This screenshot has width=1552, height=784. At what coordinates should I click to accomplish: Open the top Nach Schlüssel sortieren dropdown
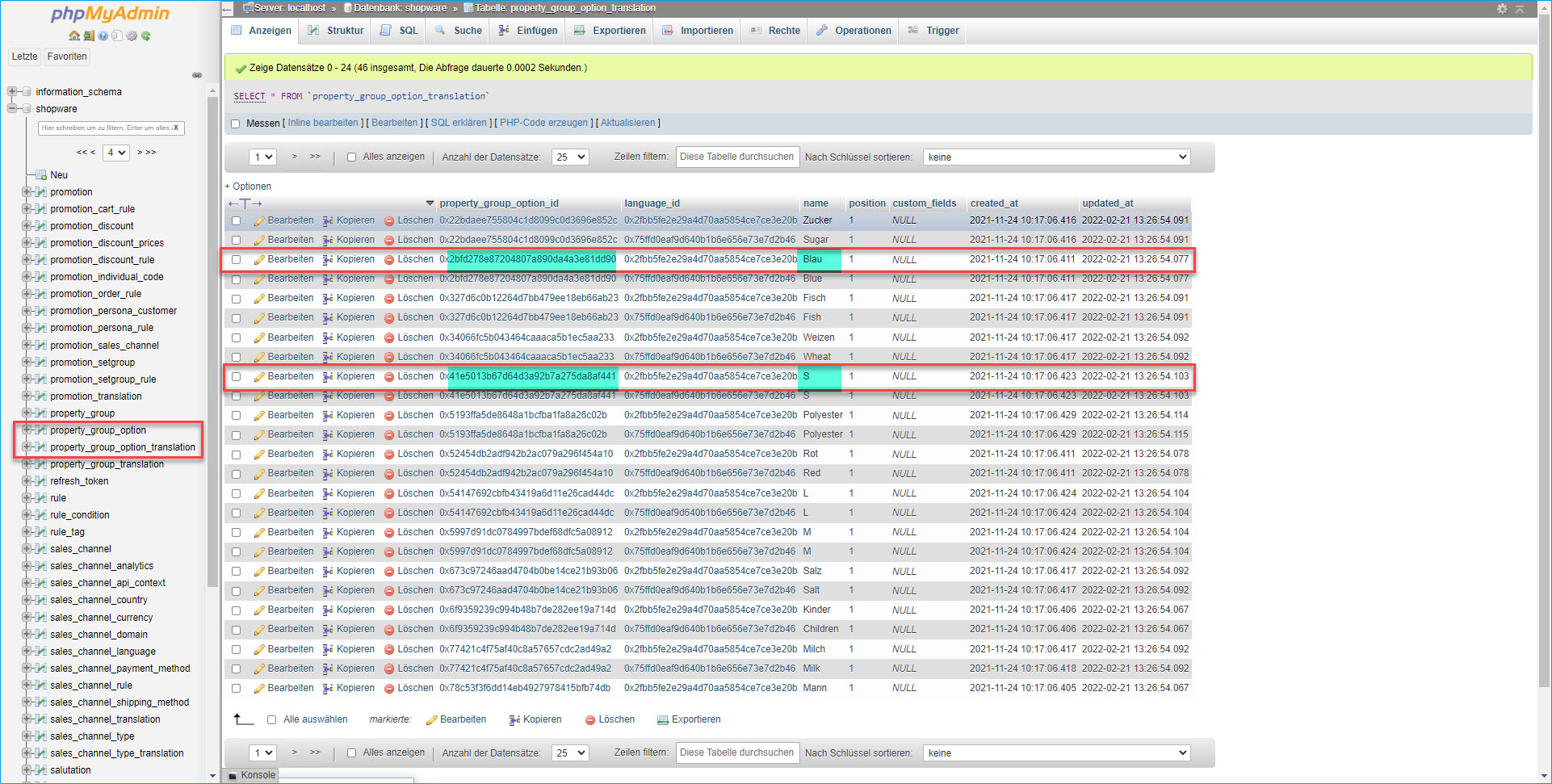click(x=1057, y=157)
